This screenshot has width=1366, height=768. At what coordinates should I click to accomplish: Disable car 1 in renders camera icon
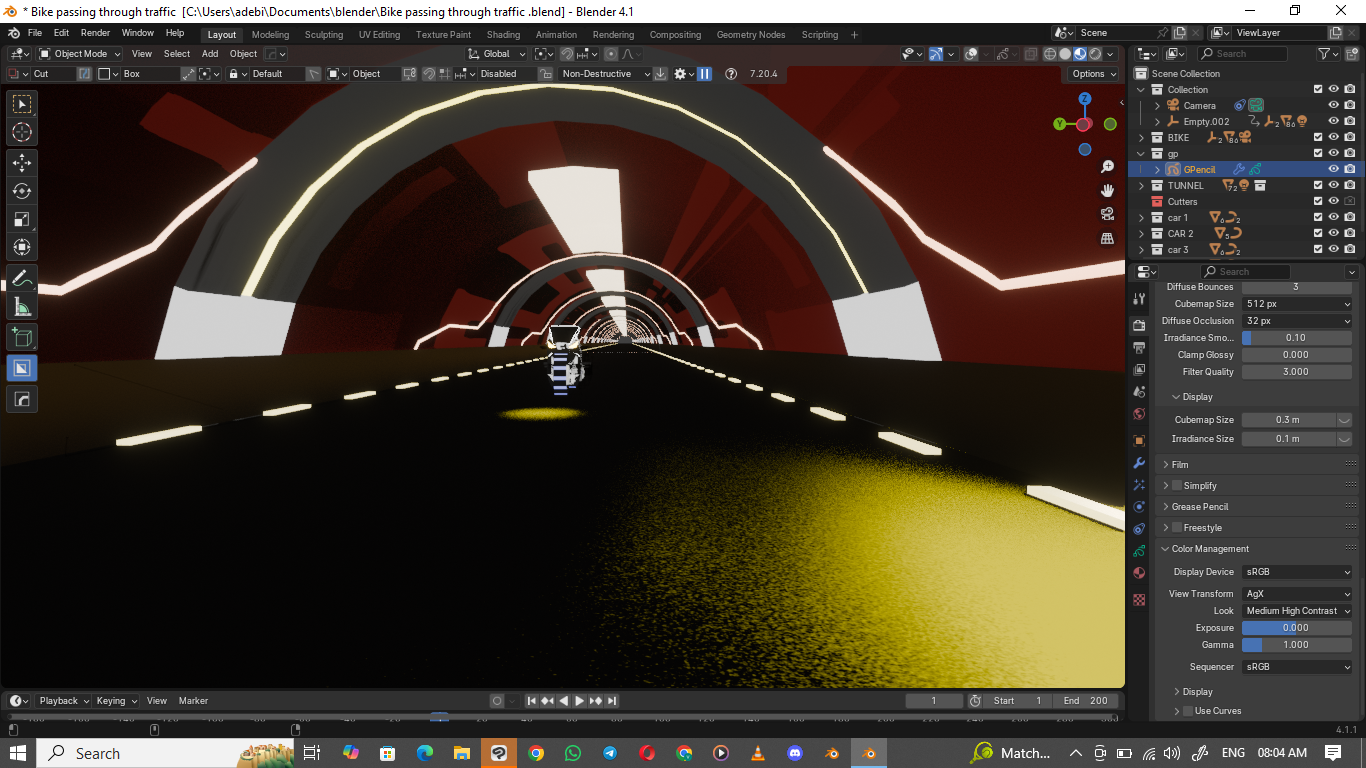tap(1350, 217)
